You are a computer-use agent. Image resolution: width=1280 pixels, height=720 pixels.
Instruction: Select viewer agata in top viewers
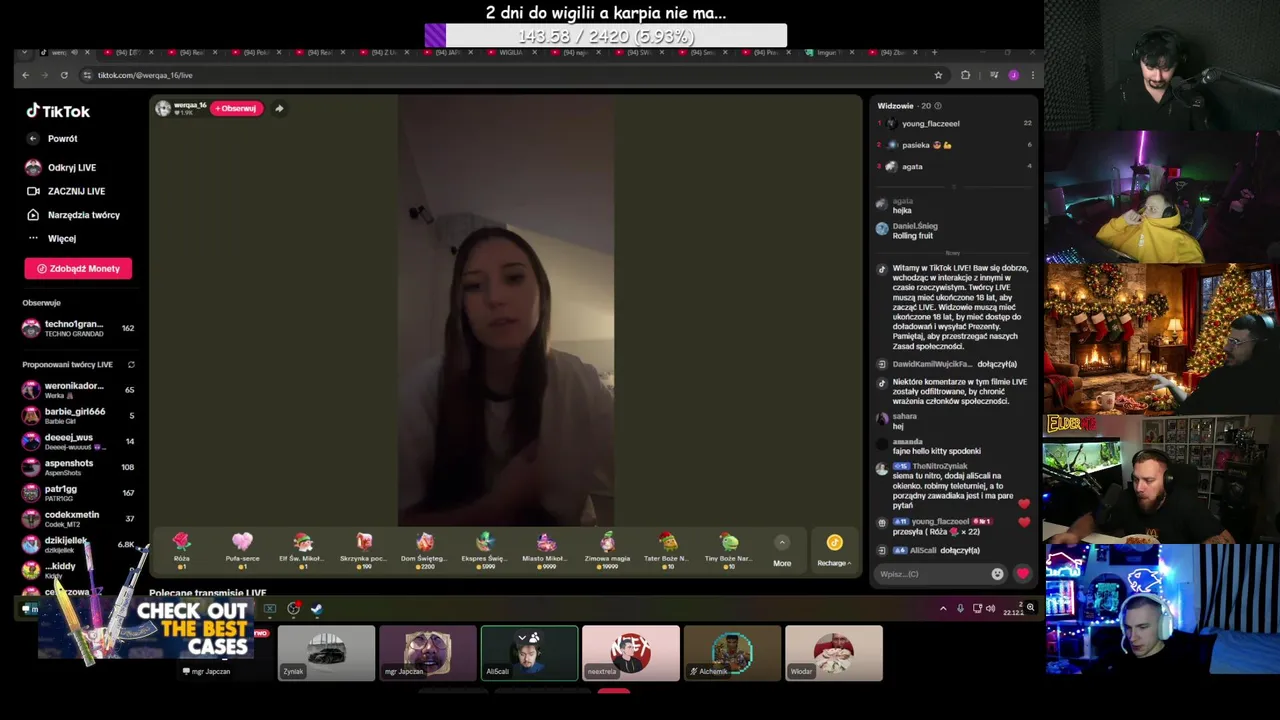(x=955, y=167)
